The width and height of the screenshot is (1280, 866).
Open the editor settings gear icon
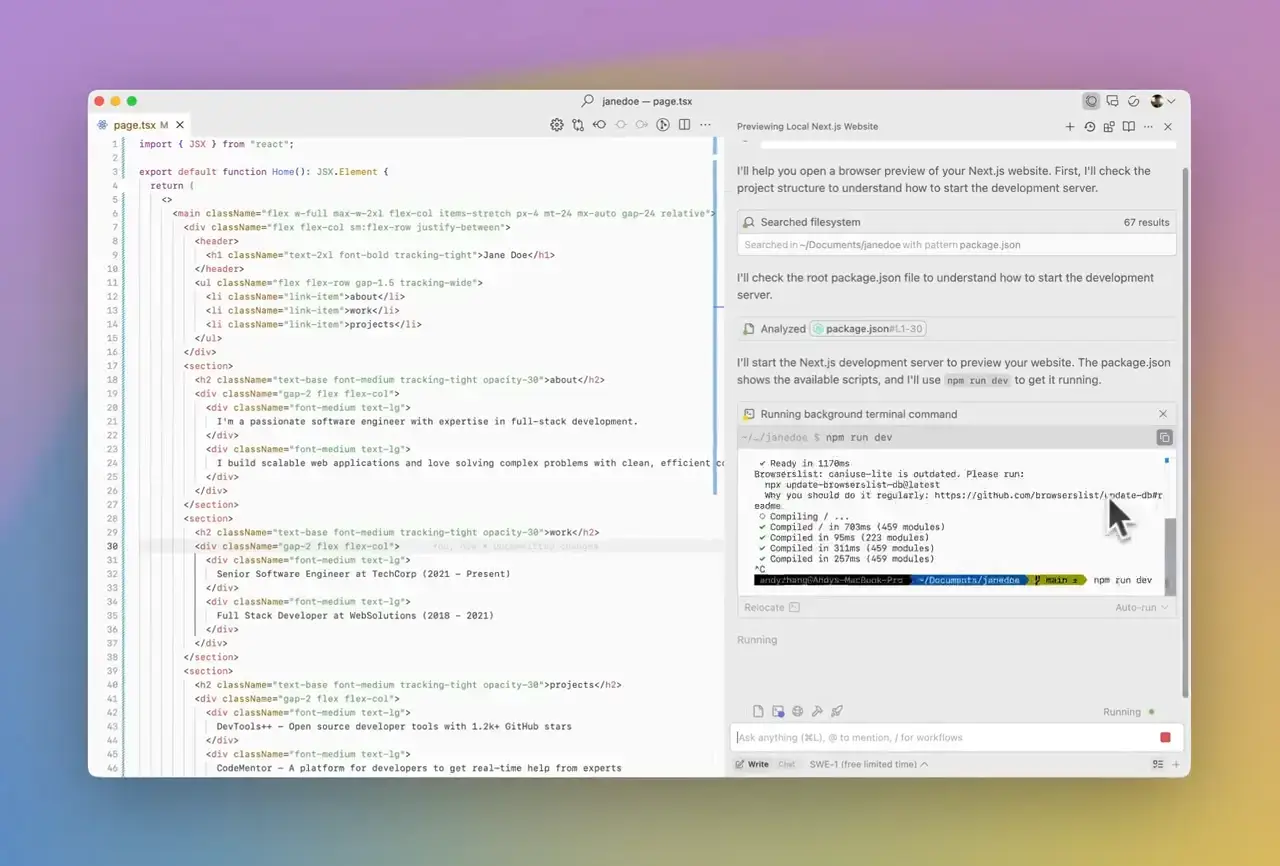click(557, 124)
